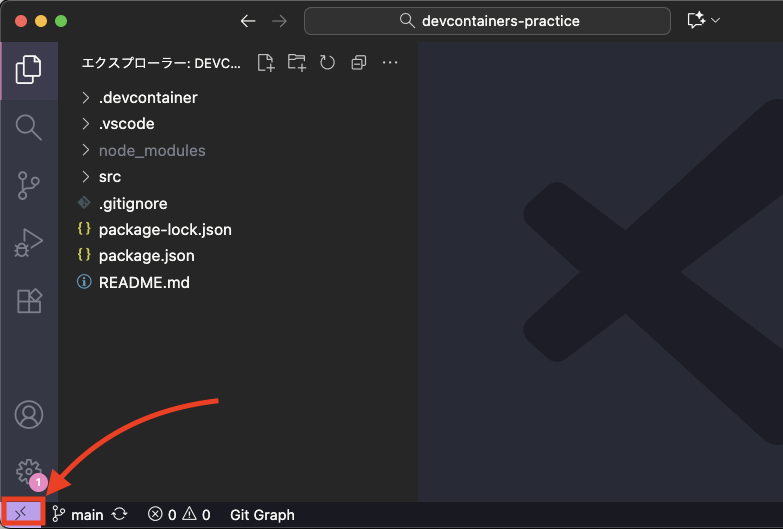Click the devcontainers-practice search box
Viewport: 783px width, 529px height.
[x=487, y=21]
